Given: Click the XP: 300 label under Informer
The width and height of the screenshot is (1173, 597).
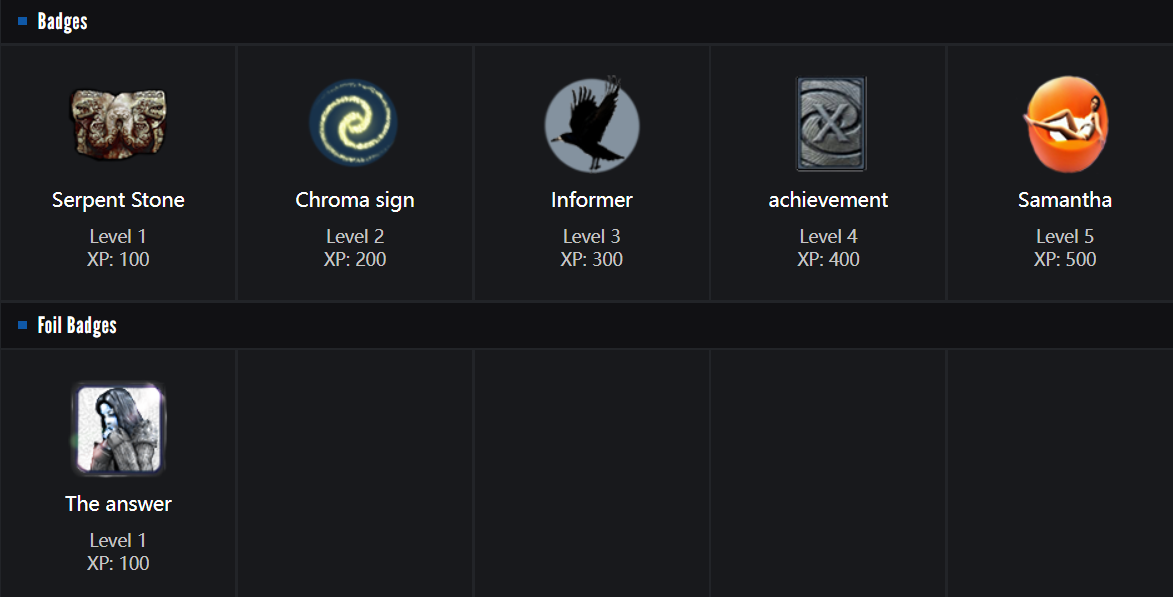Looking at the screenshot, I should coord(592,260).
